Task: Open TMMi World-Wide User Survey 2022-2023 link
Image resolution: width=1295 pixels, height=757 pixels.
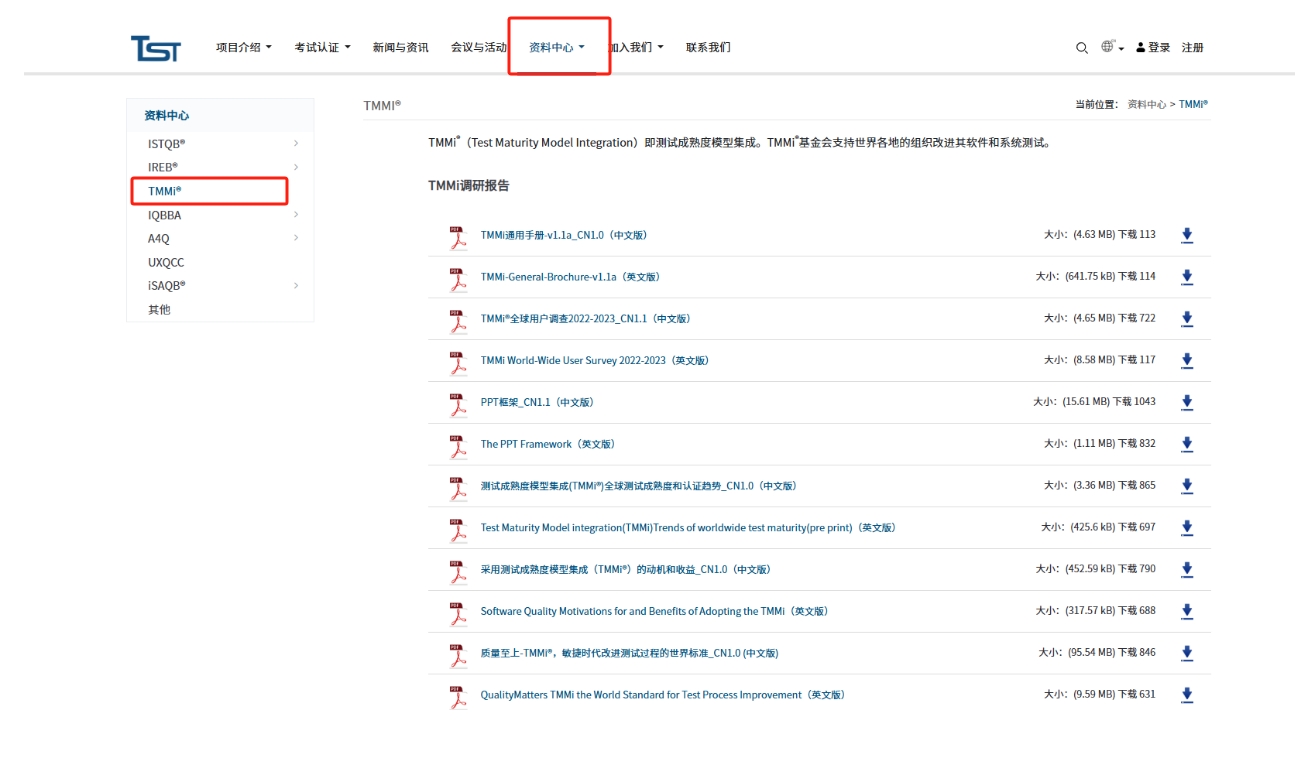Action: click(595, 361)
